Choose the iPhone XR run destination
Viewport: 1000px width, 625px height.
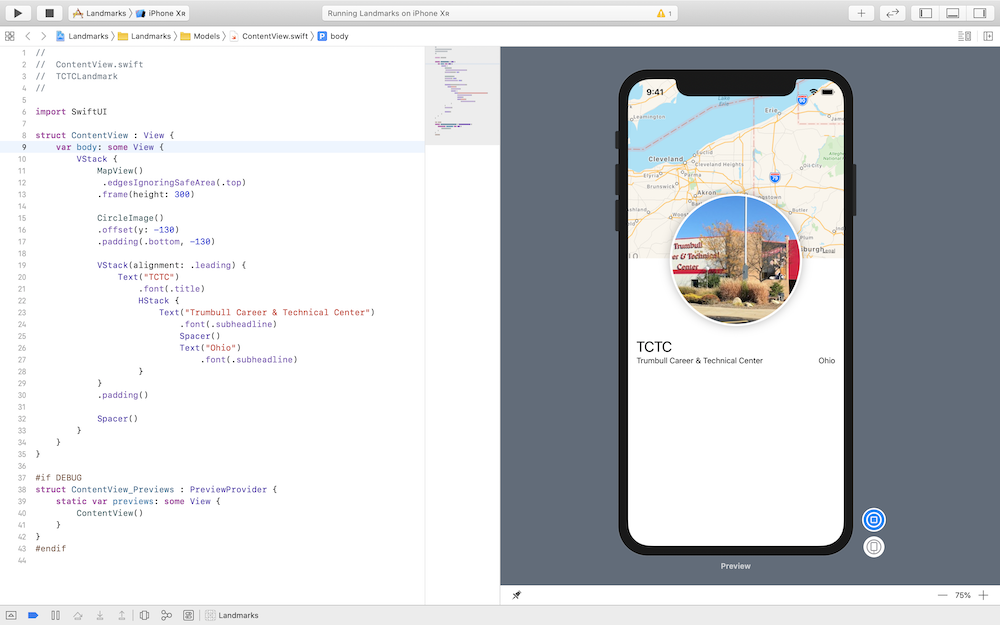[161, 13]
